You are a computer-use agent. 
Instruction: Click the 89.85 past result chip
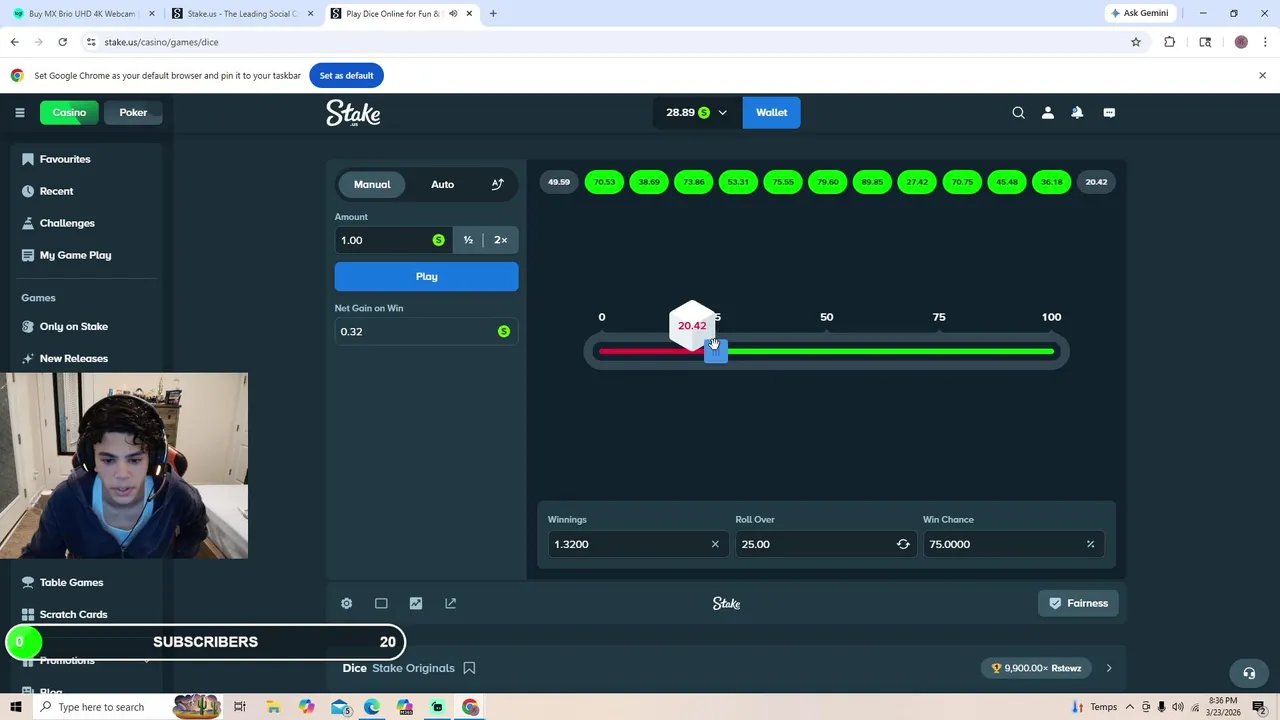[x=872, y=182]
